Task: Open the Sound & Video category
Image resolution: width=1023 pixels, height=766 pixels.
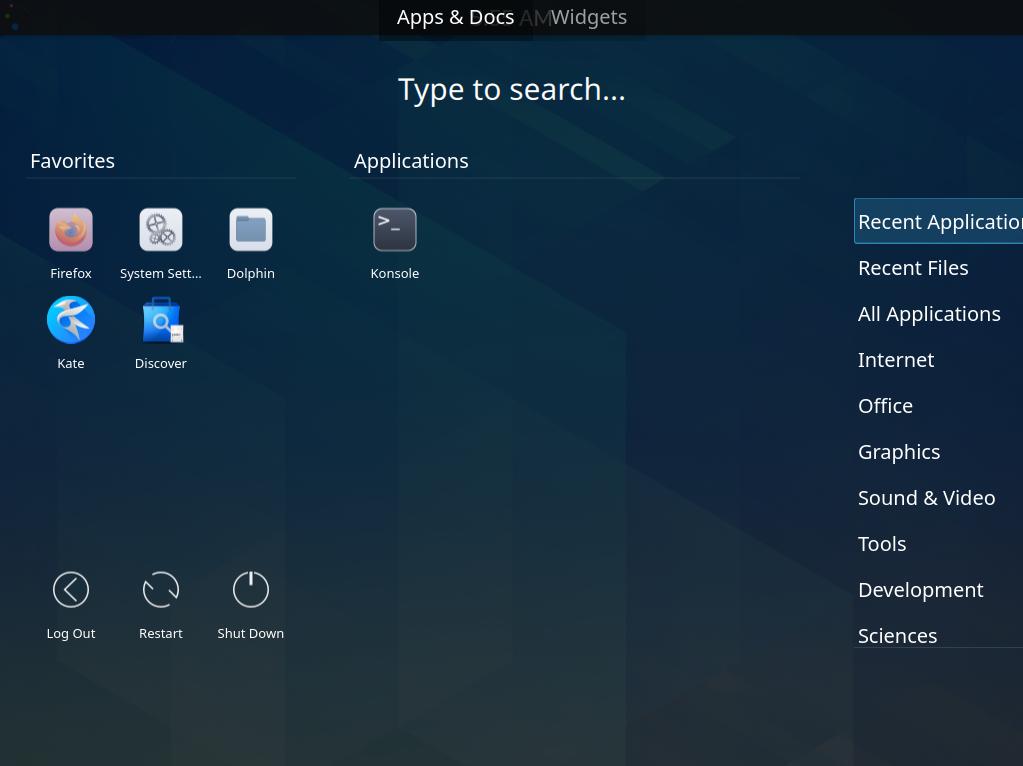Action: 926,497
